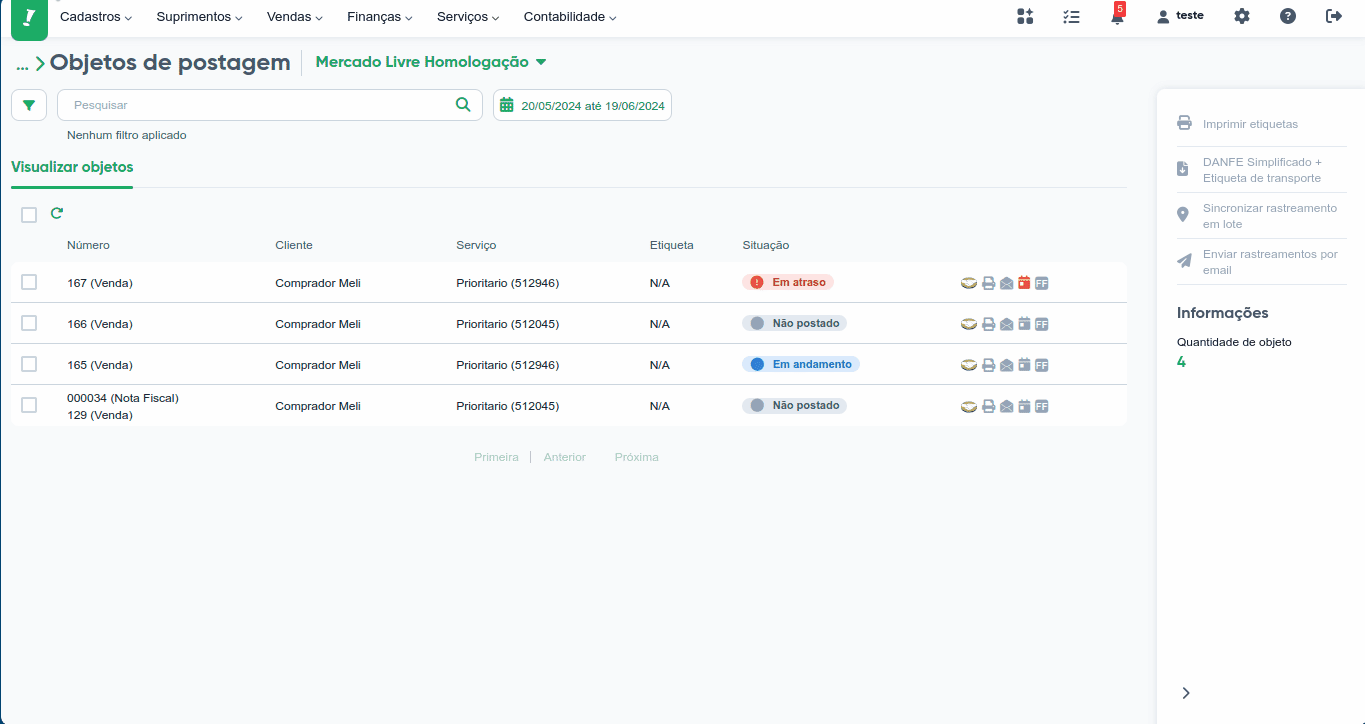Expand the Cadastros menu
1365x724 pixels.
tap(96, 17)
